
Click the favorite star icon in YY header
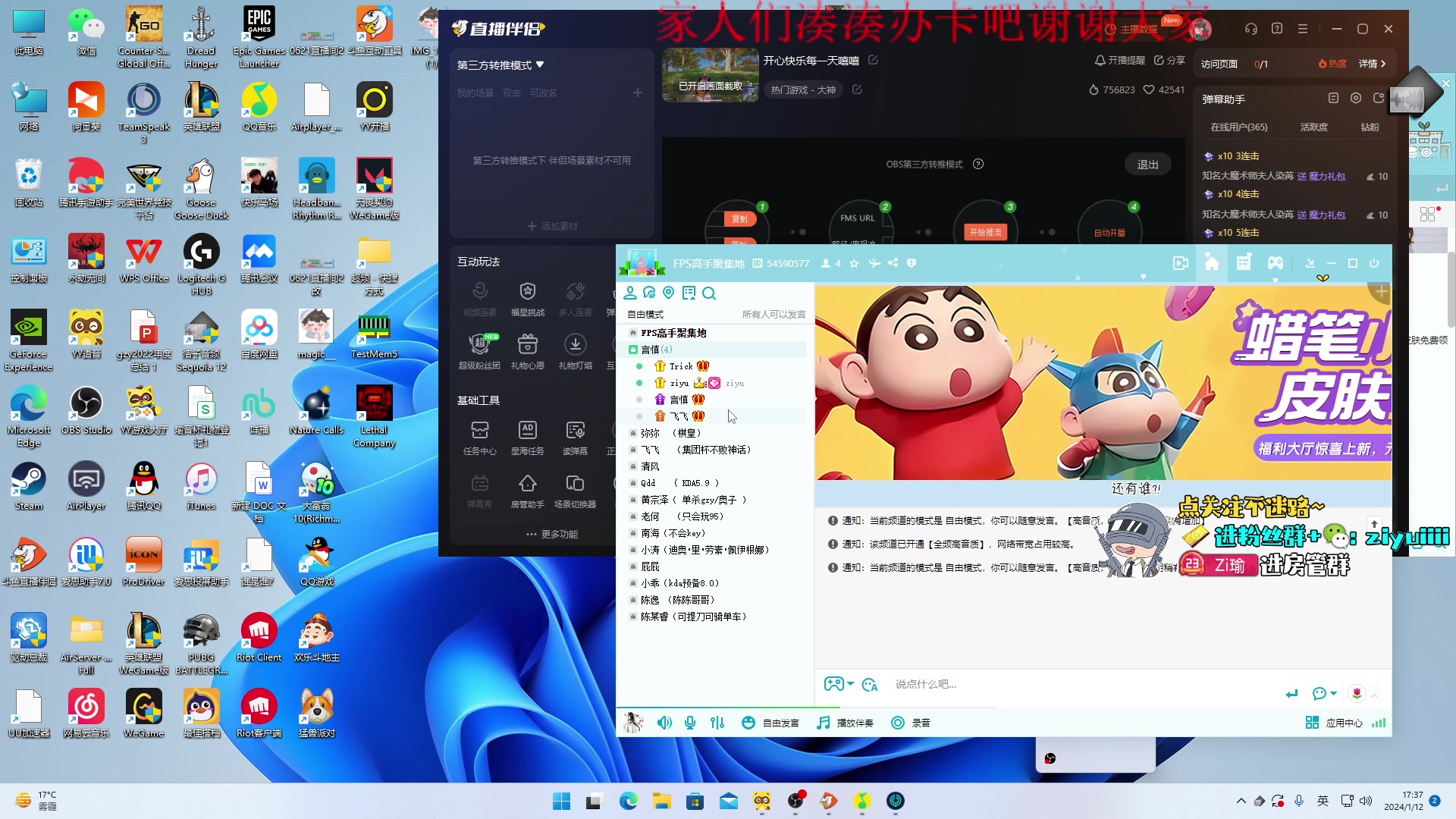coord(855,263)
